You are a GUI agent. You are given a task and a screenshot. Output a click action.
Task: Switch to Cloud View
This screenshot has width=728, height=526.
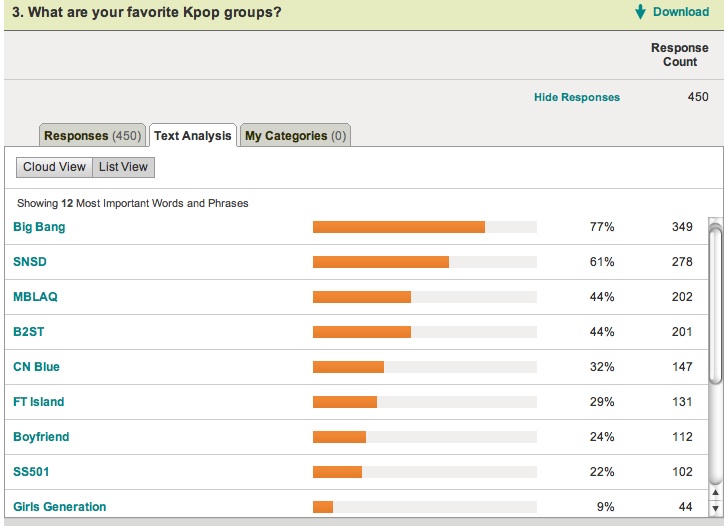[54, 167]
